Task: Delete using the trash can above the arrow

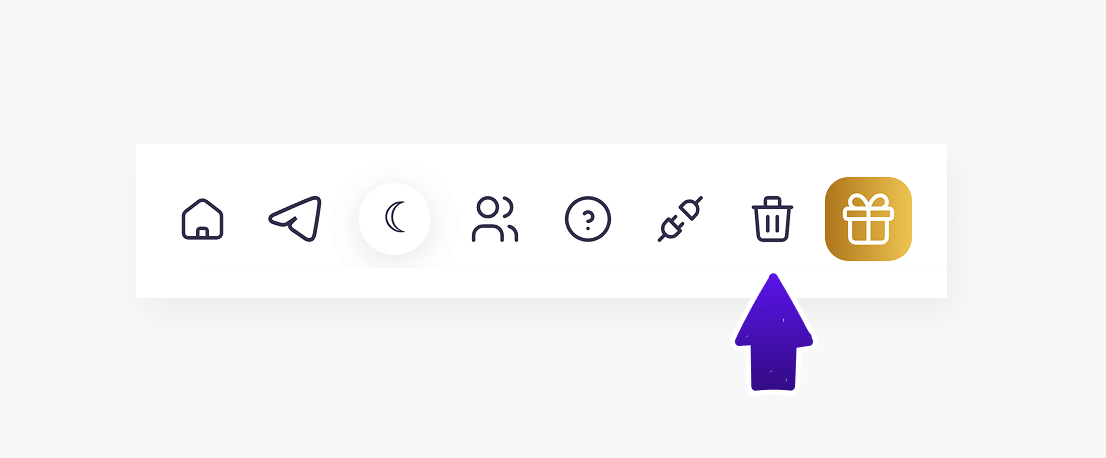Action: tap(772, 219)
